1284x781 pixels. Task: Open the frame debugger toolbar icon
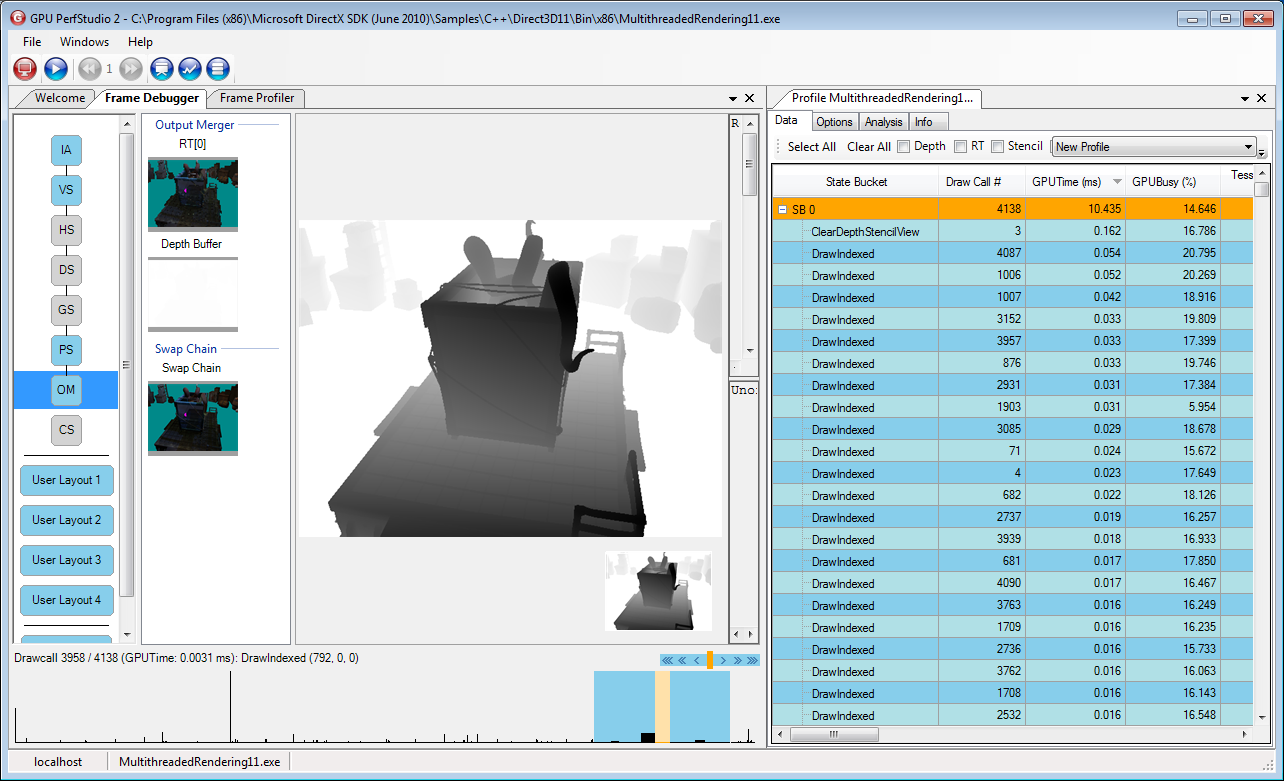[x=162, y=69]
